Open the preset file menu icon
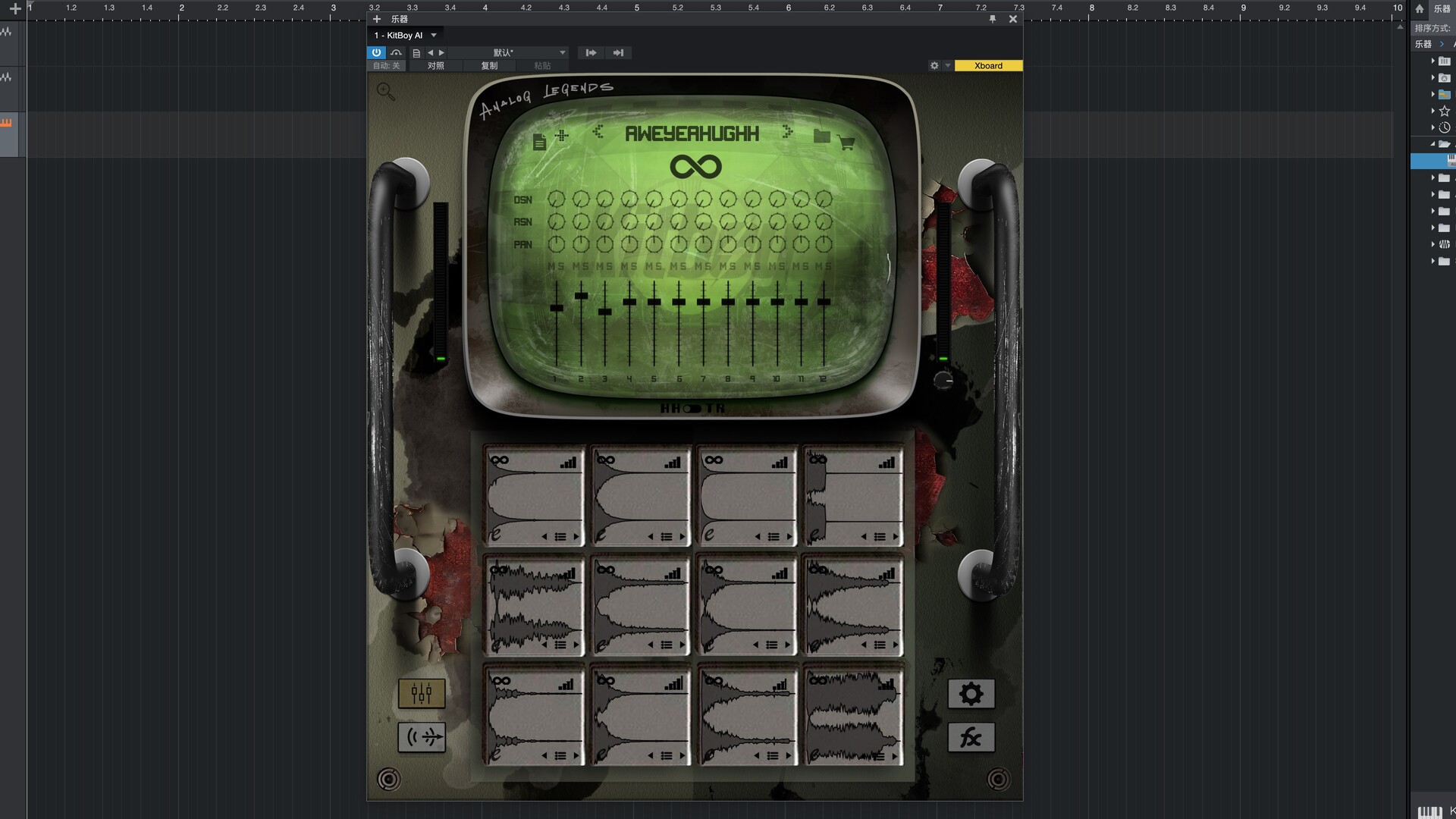This screenshot has width=1456, height=819. [x=416, y=53]
